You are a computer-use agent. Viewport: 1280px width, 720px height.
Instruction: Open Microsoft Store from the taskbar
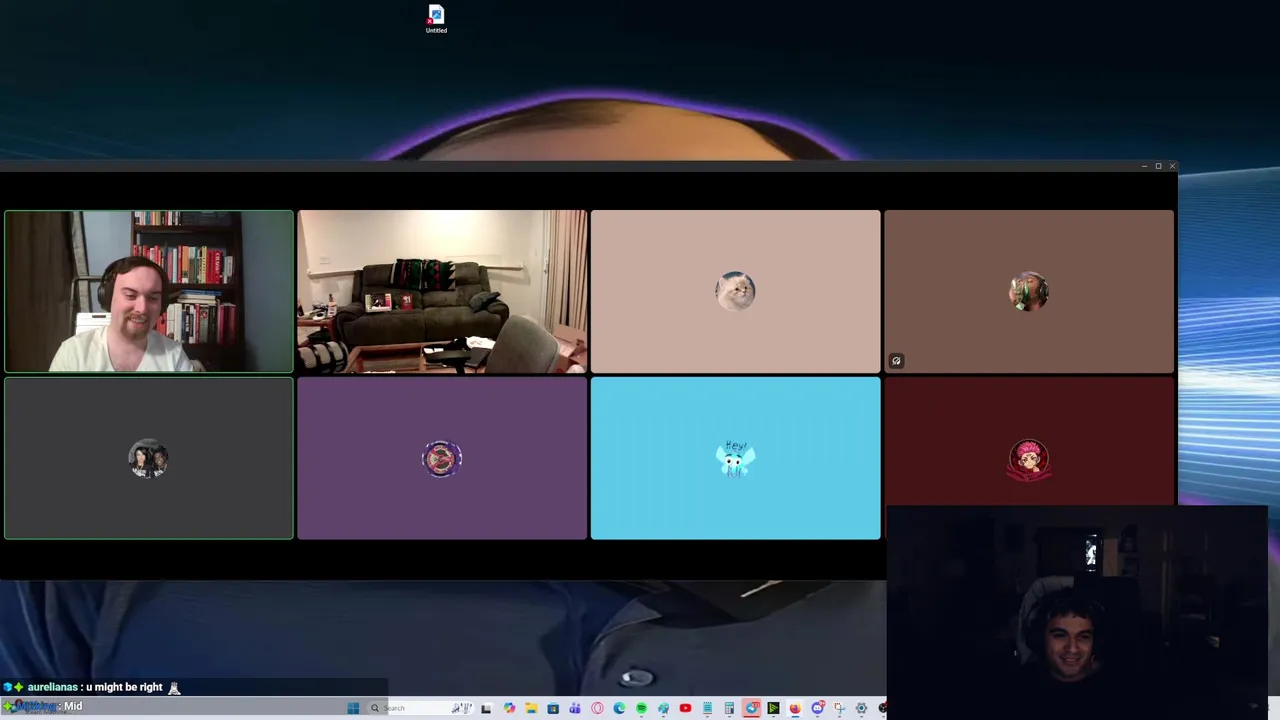[553, 708]
